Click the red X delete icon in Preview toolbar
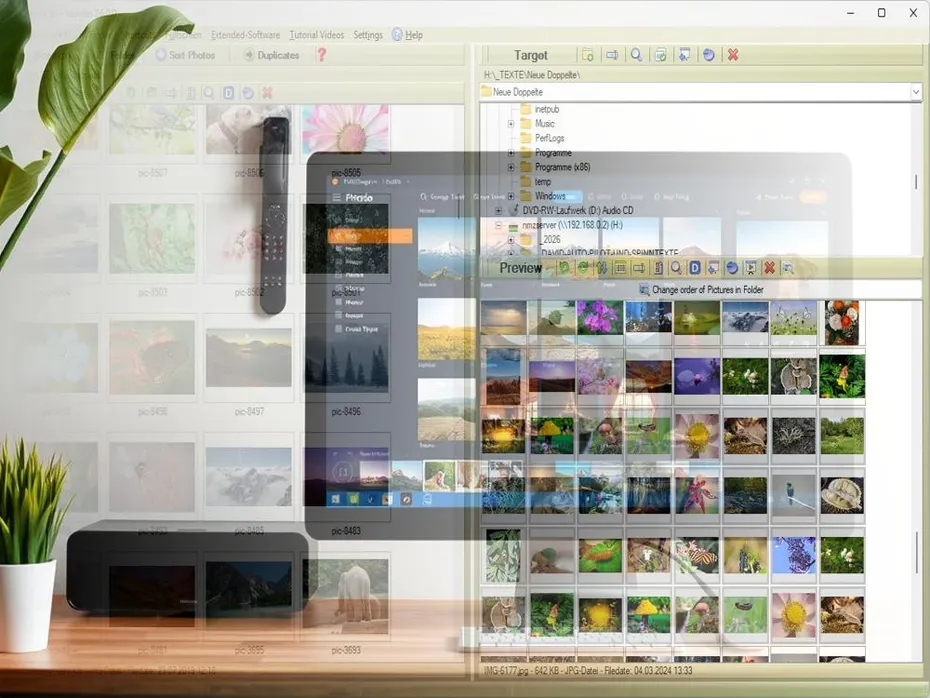The width and height of the screenshot is (930, 698). [770, 268]
